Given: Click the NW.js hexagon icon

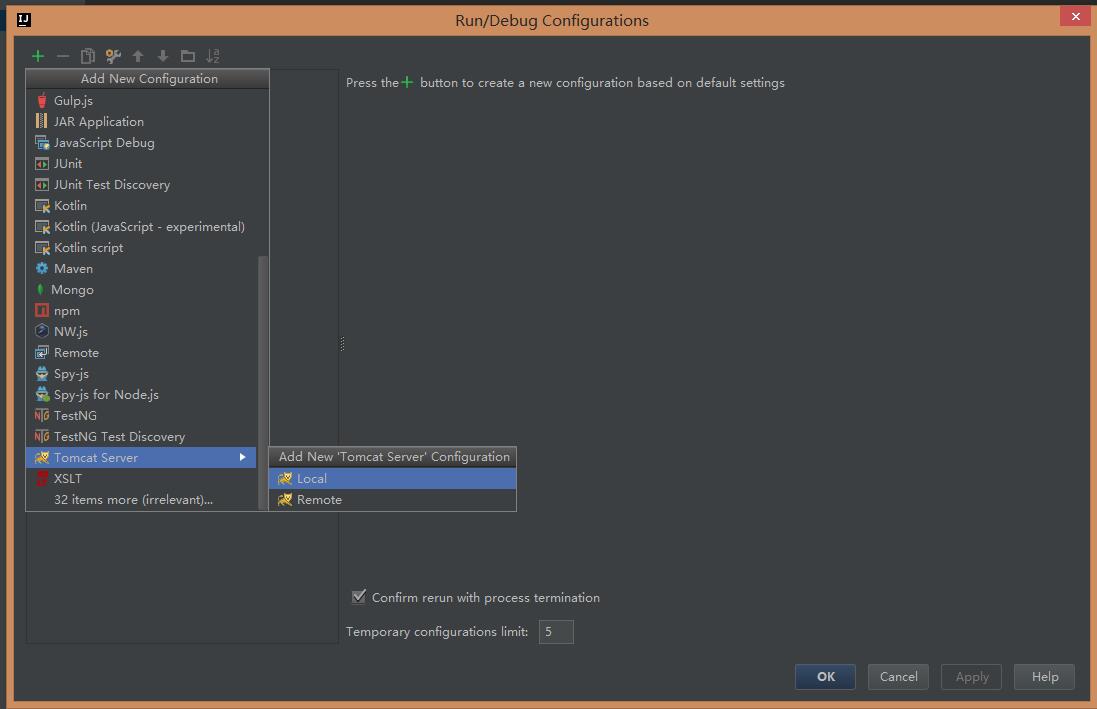Looking at the screenshot, I should tap(42, 331).
